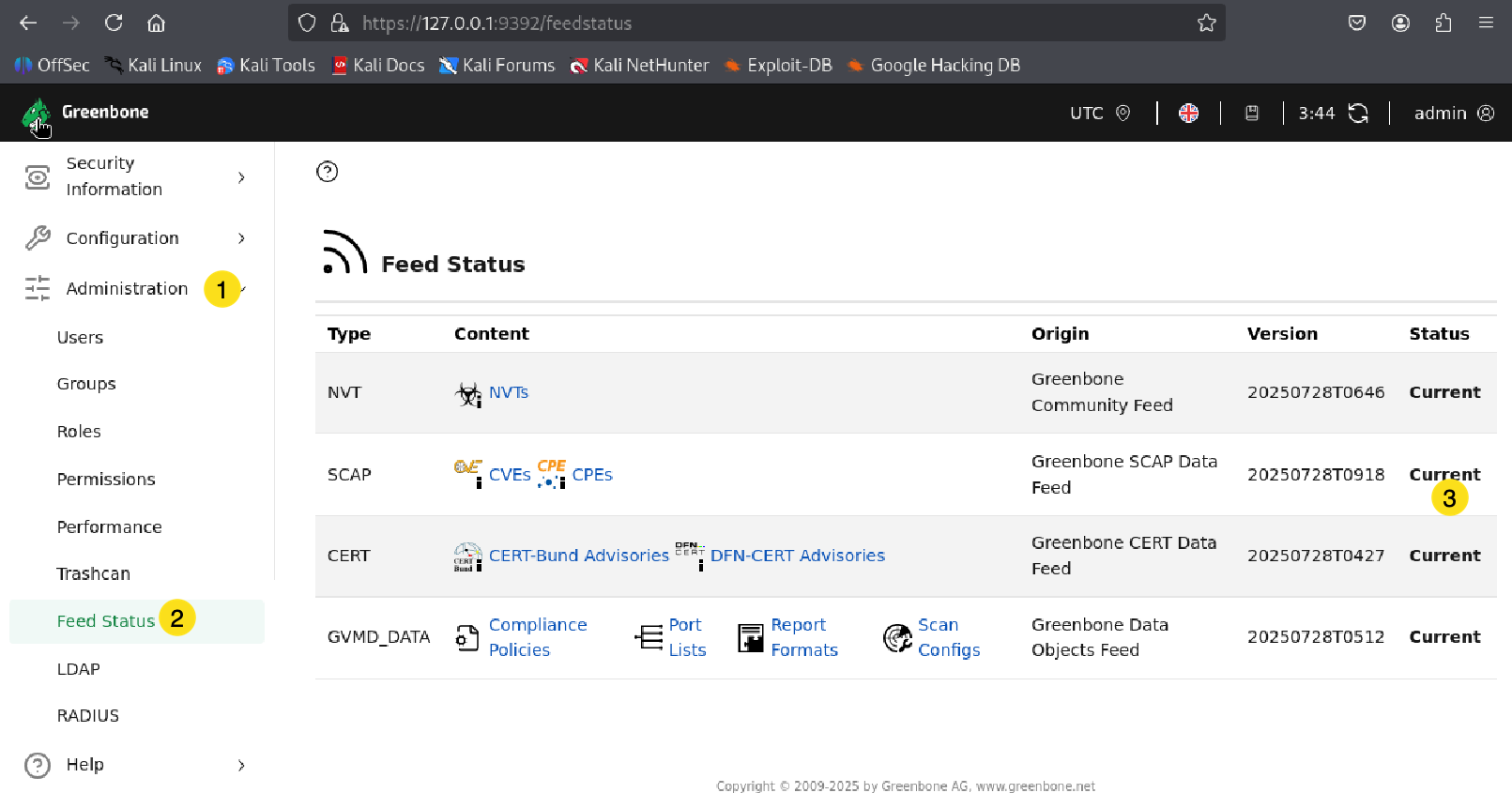The width and height of the screenshot is (1512, 793).
Task: Open the Kali NetHunter bookmark
Action: point(640,66)
